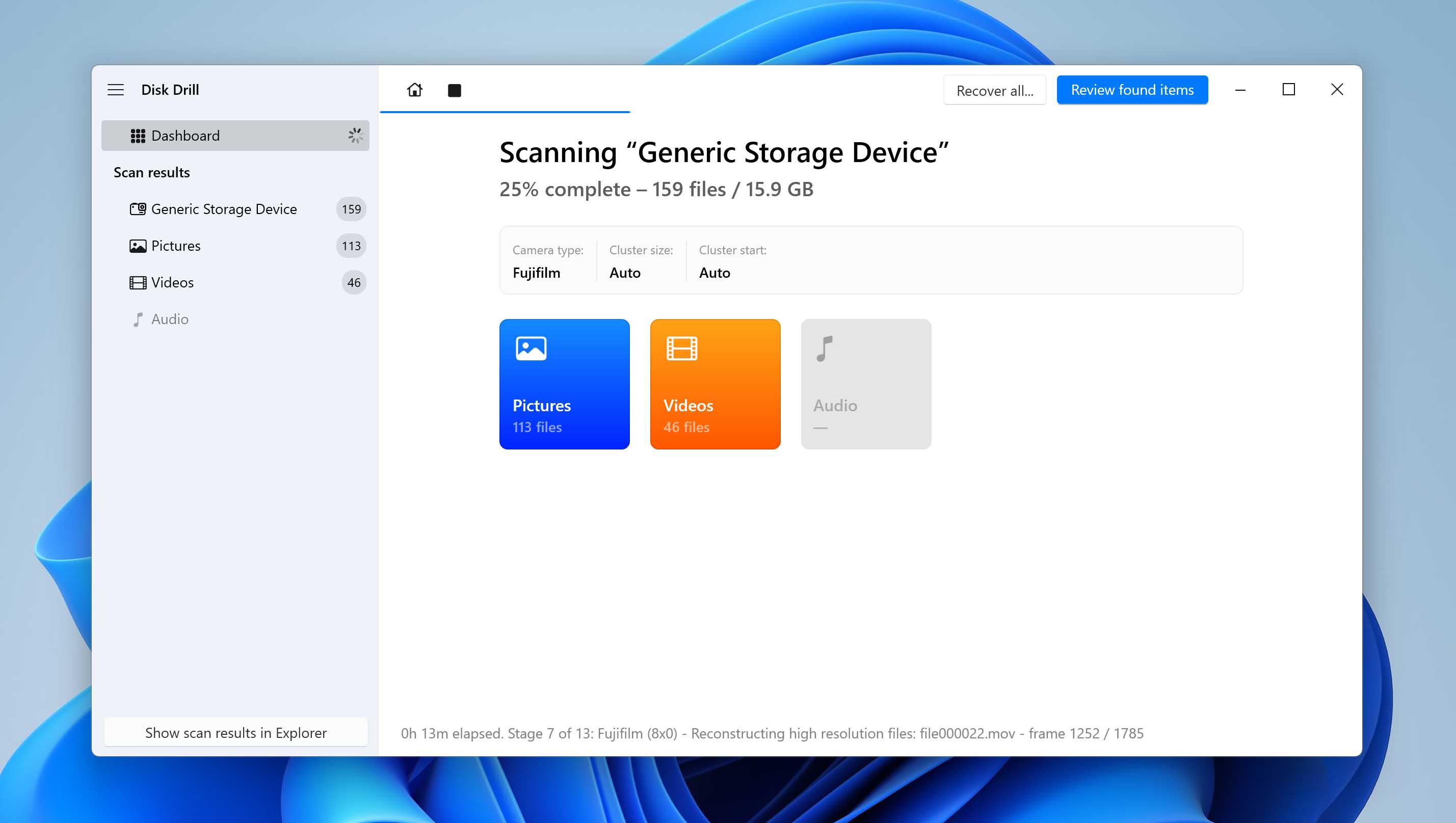
Task: Change the Cluster start Auto setting
Action: pyautogui.click(x=732, y=262)
